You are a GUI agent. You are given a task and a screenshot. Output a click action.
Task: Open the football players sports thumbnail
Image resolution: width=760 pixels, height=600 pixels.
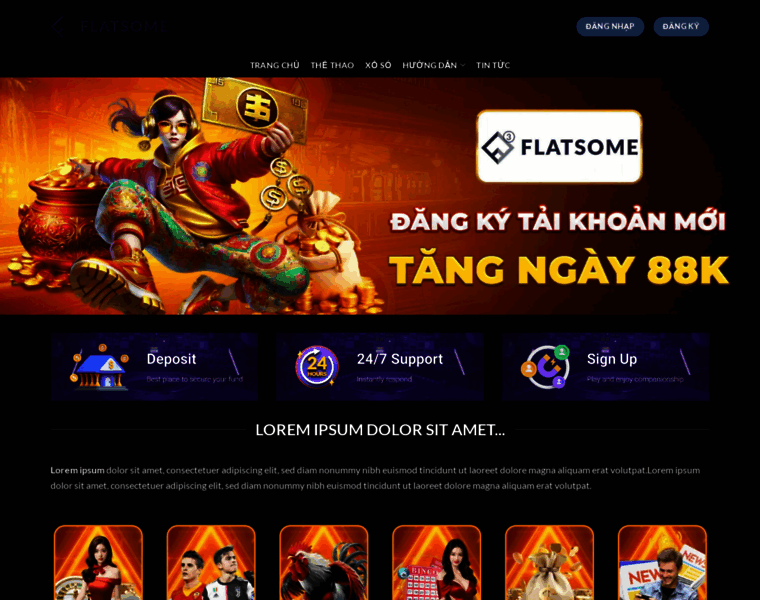click(211, 562)
